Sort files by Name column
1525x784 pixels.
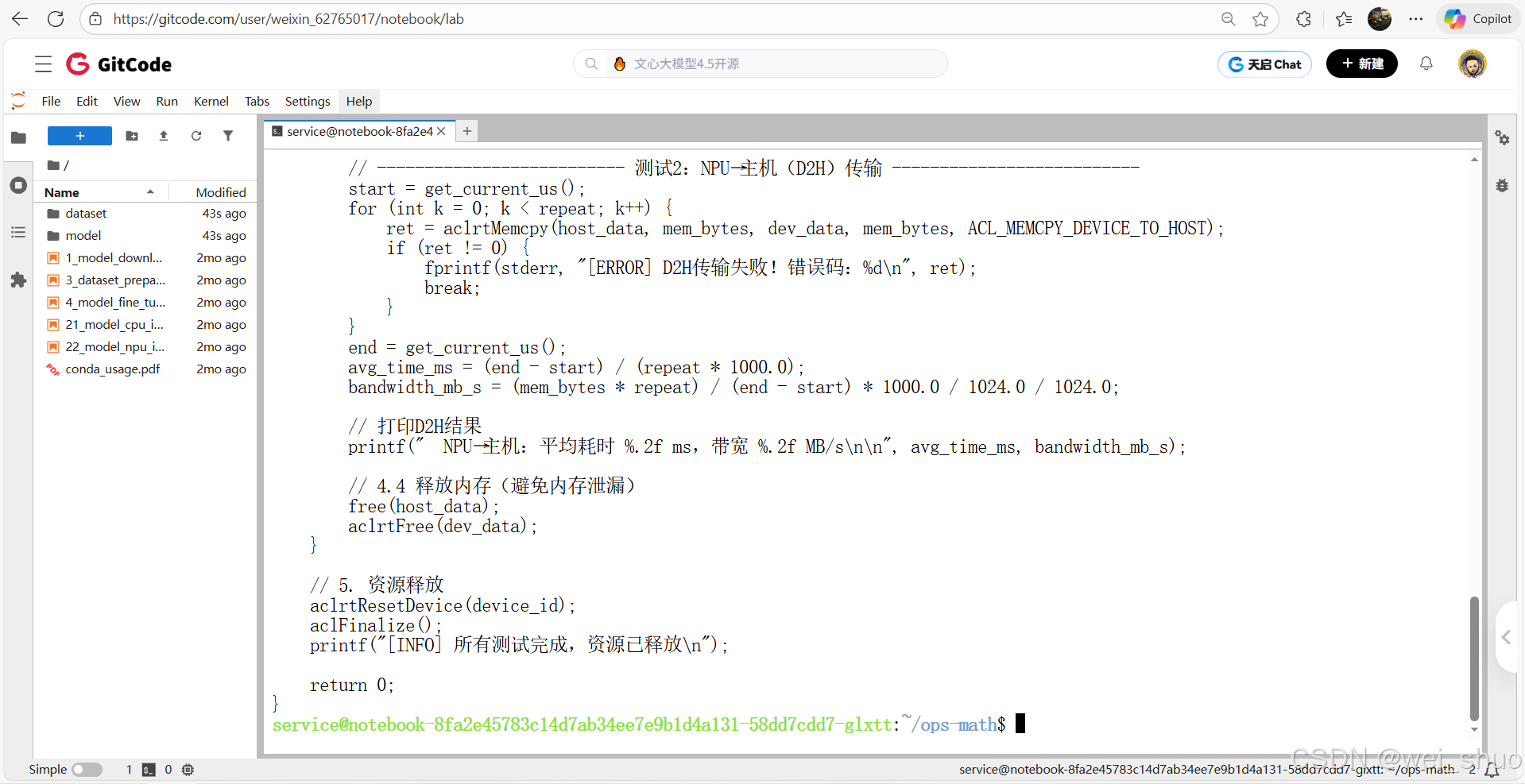102,192
